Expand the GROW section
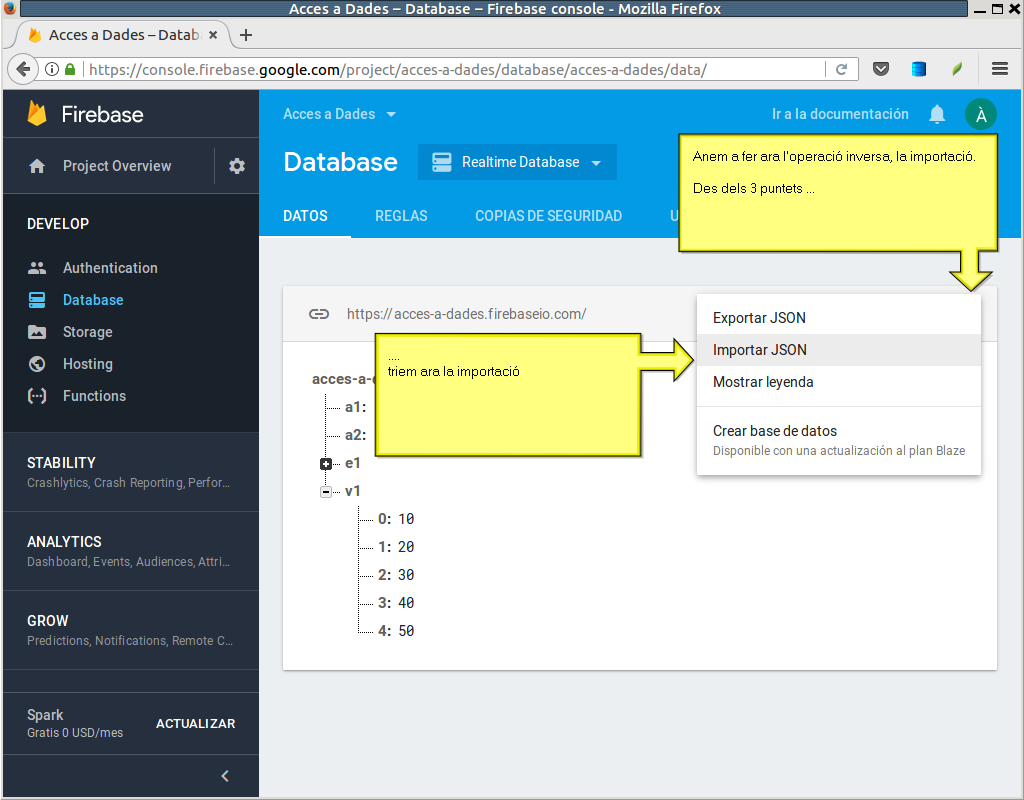This screenshot has height=800, width=1024. (x=131, y=630)
